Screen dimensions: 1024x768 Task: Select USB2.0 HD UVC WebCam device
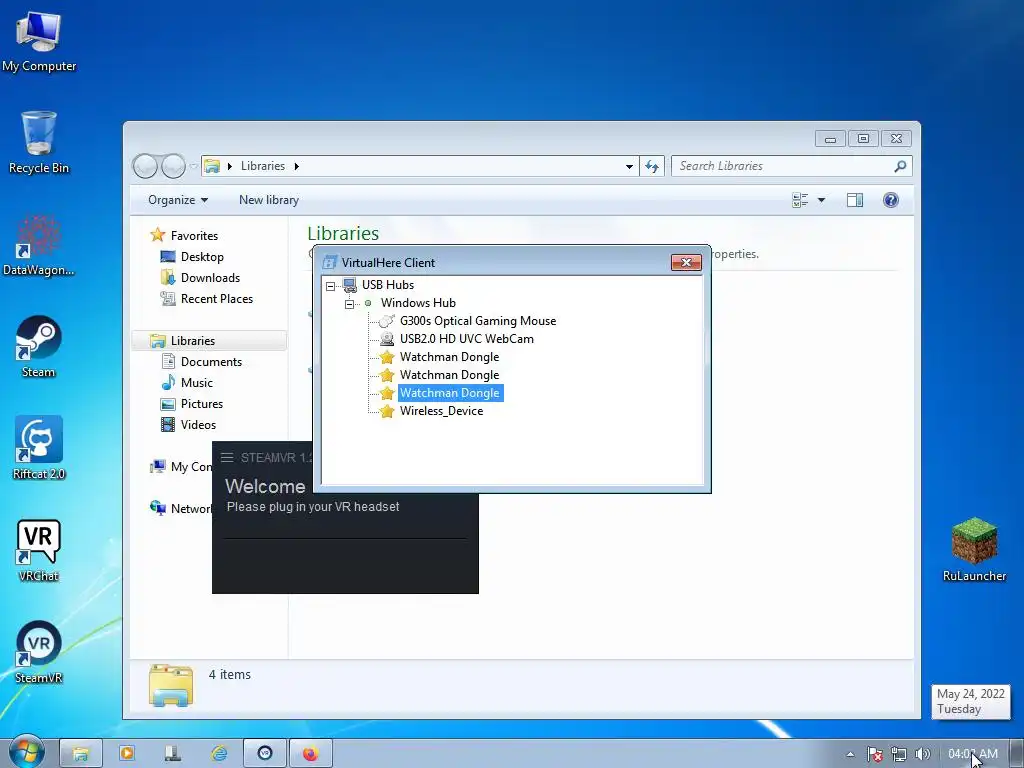click(466, 339)
